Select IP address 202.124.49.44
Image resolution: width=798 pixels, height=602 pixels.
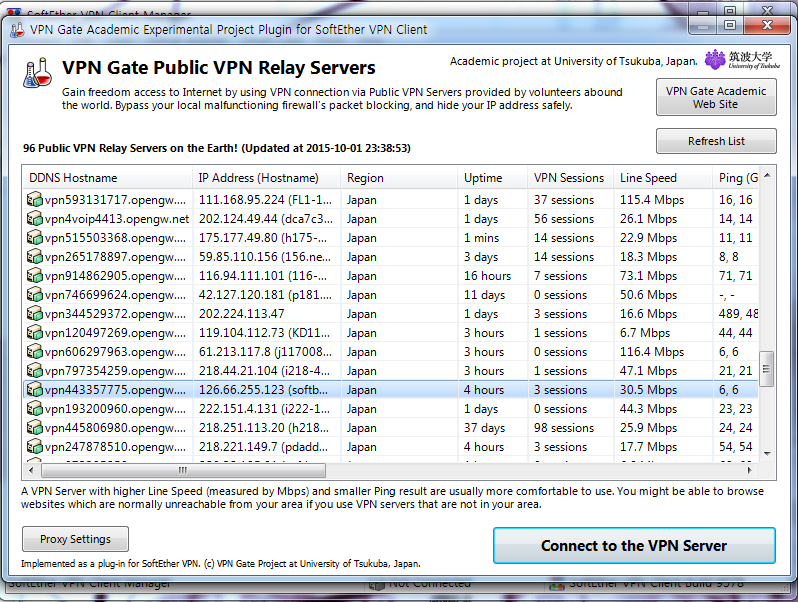265,218
